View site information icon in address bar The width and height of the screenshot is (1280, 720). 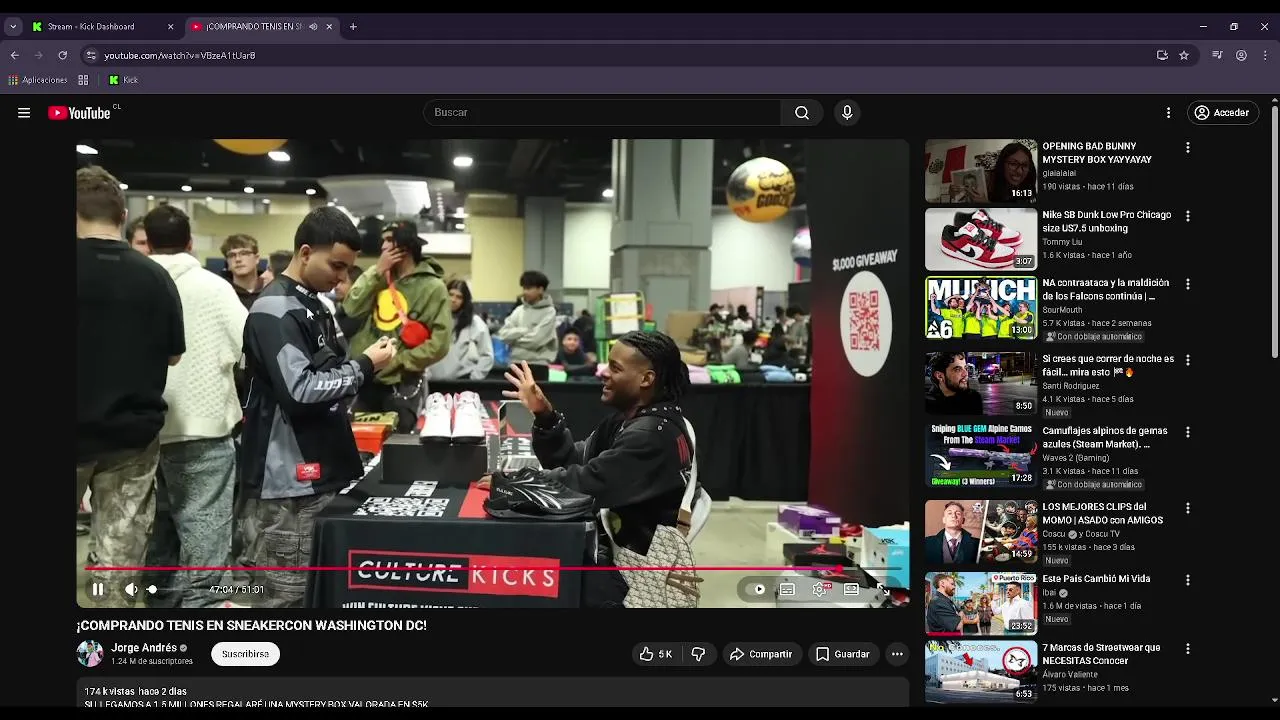[x=91, y=55]
